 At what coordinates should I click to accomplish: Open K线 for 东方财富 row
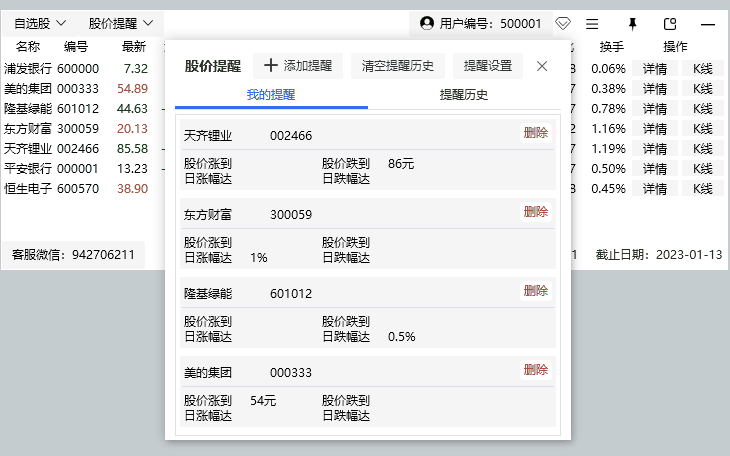pos(703,129)
